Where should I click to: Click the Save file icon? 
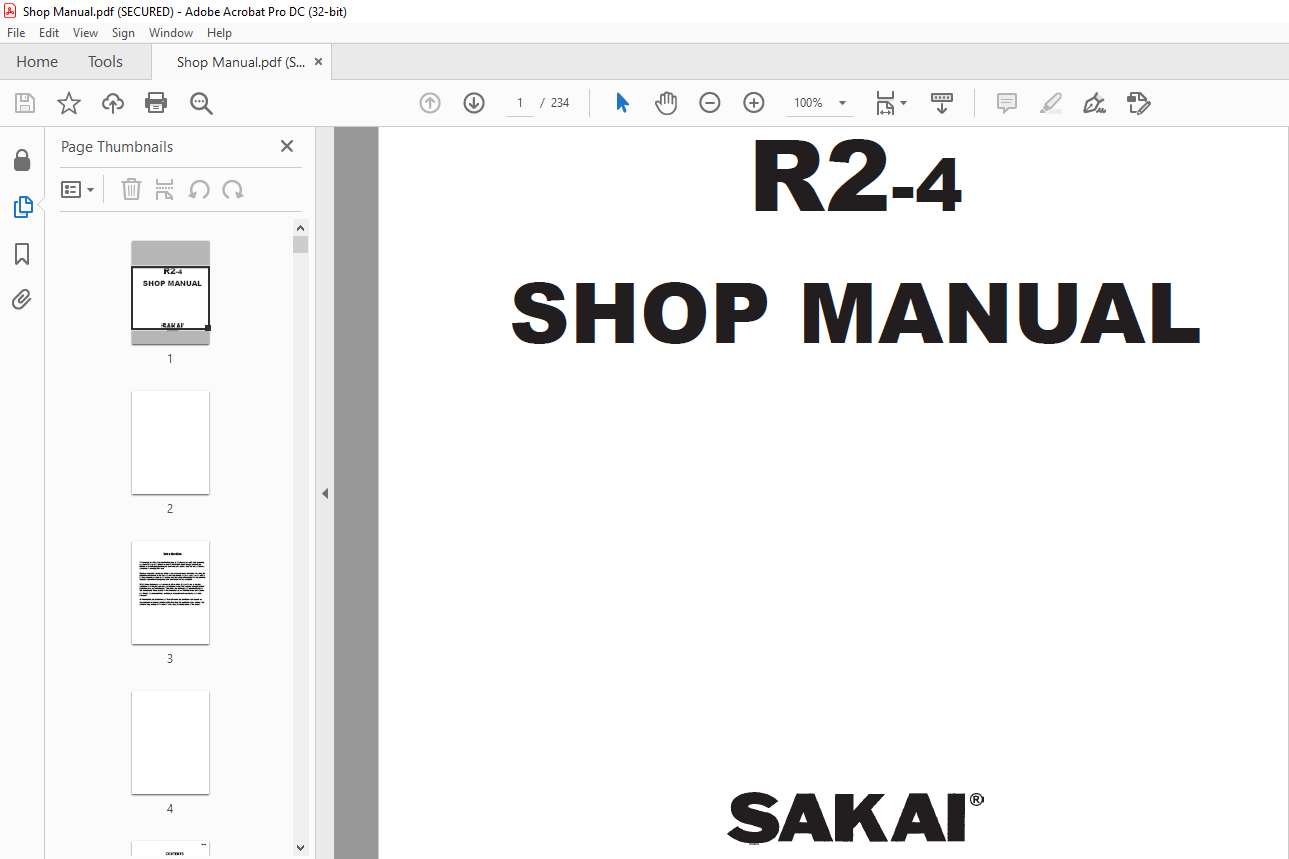24,103
